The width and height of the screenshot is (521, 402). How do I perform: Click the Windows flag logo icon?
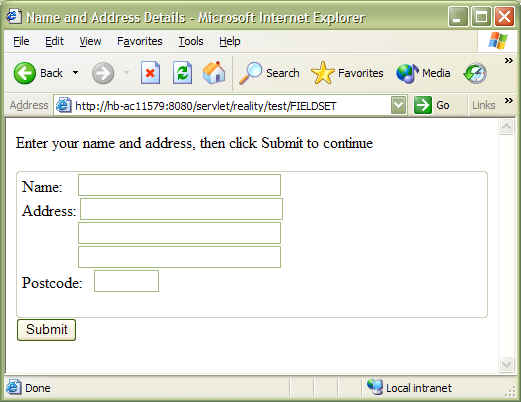(497, 41)
